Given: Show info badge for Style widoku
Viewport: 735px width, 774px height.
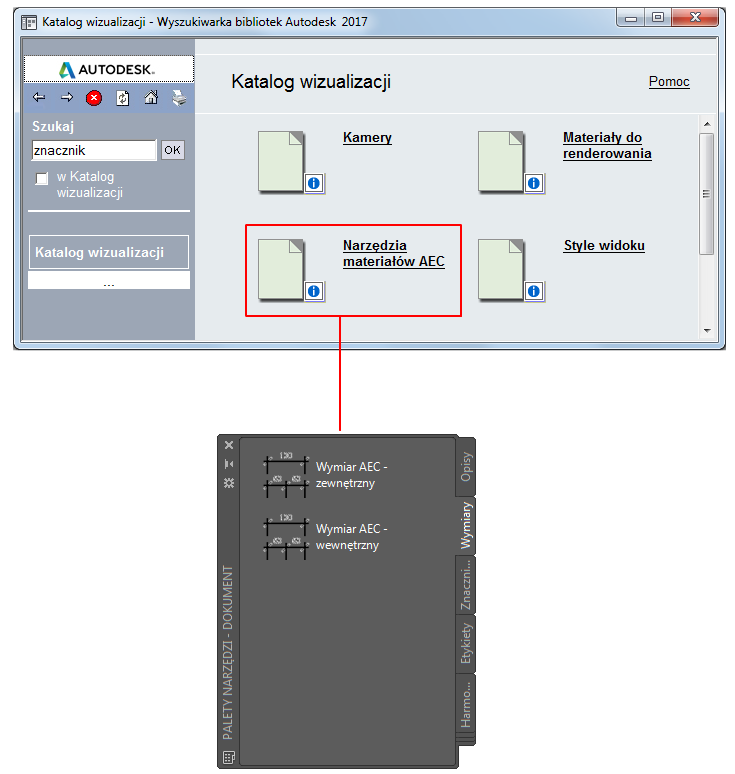Looking at the screenshot, I should coord(534,291).
